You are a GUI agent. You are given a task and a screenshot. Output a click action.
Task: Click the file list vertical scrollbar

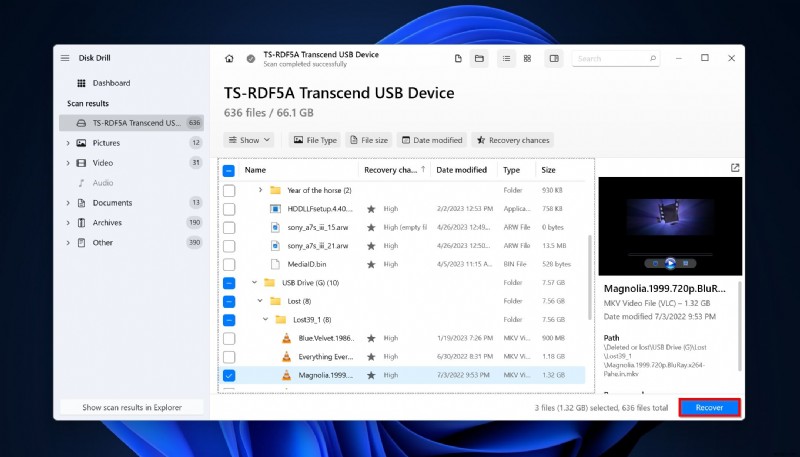590,278
